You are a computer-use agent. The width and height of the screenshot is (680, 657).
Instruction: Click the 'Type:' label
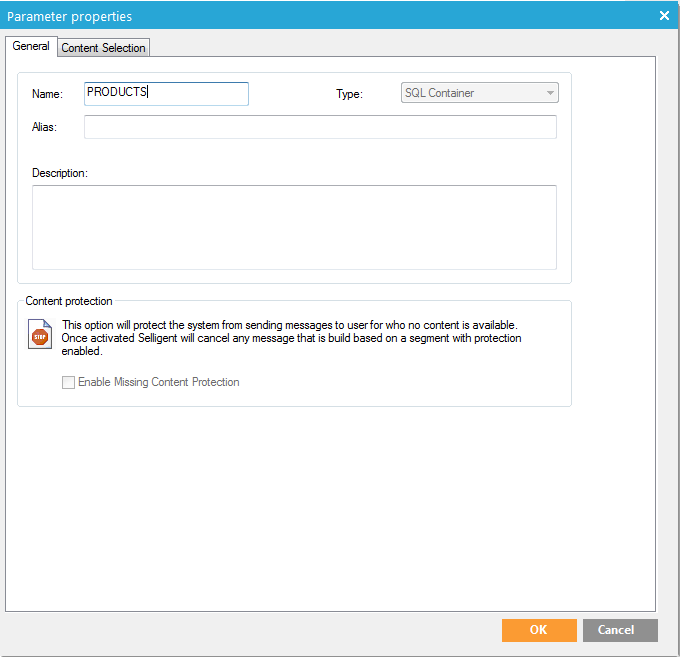point(349,94)
